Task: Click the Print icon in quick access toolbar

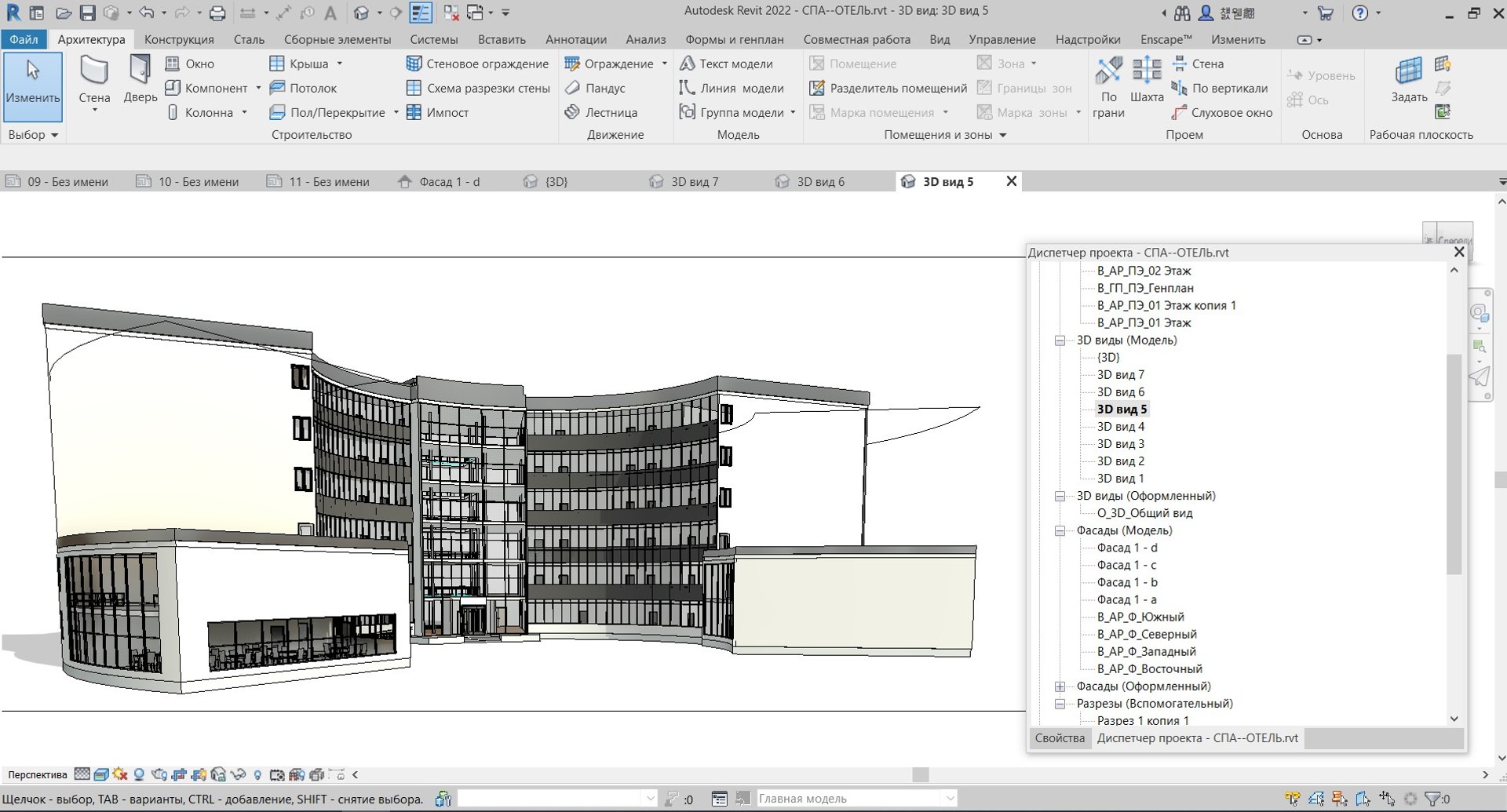Action: click(x=217, y=13)
